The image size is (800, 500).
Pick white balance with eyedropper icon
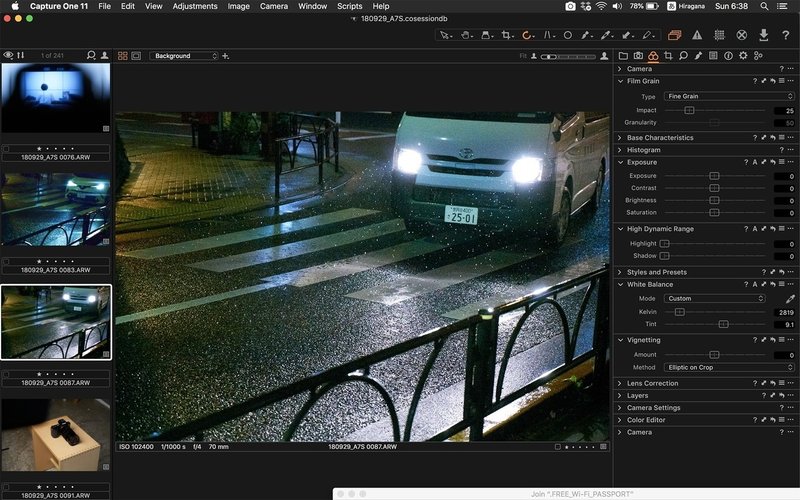pos(790,298)
